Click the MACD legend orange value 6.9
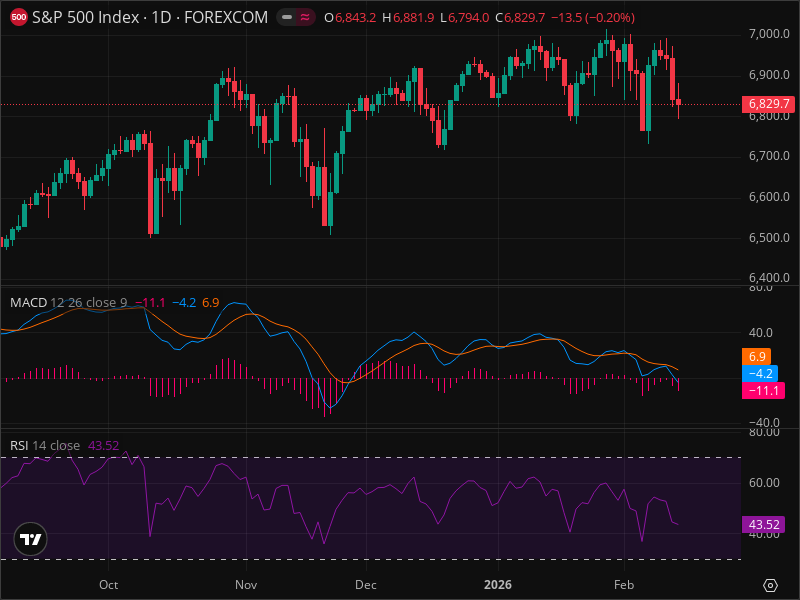Viewport: 800px width, 600px height. (x=211, y=303)
